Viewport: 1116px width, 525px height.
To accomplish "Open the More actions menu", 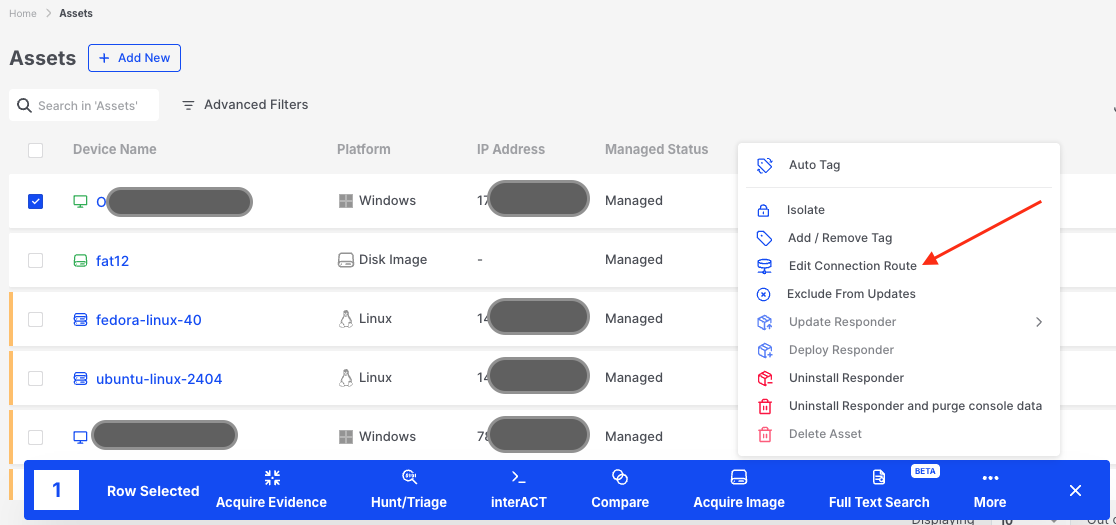I will [x=990, y=488].
